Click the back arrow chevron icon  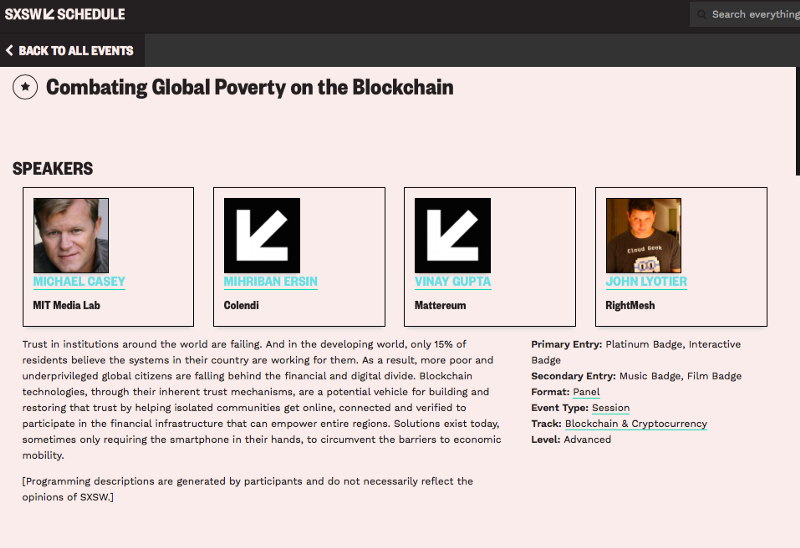(x=10, y=50)
